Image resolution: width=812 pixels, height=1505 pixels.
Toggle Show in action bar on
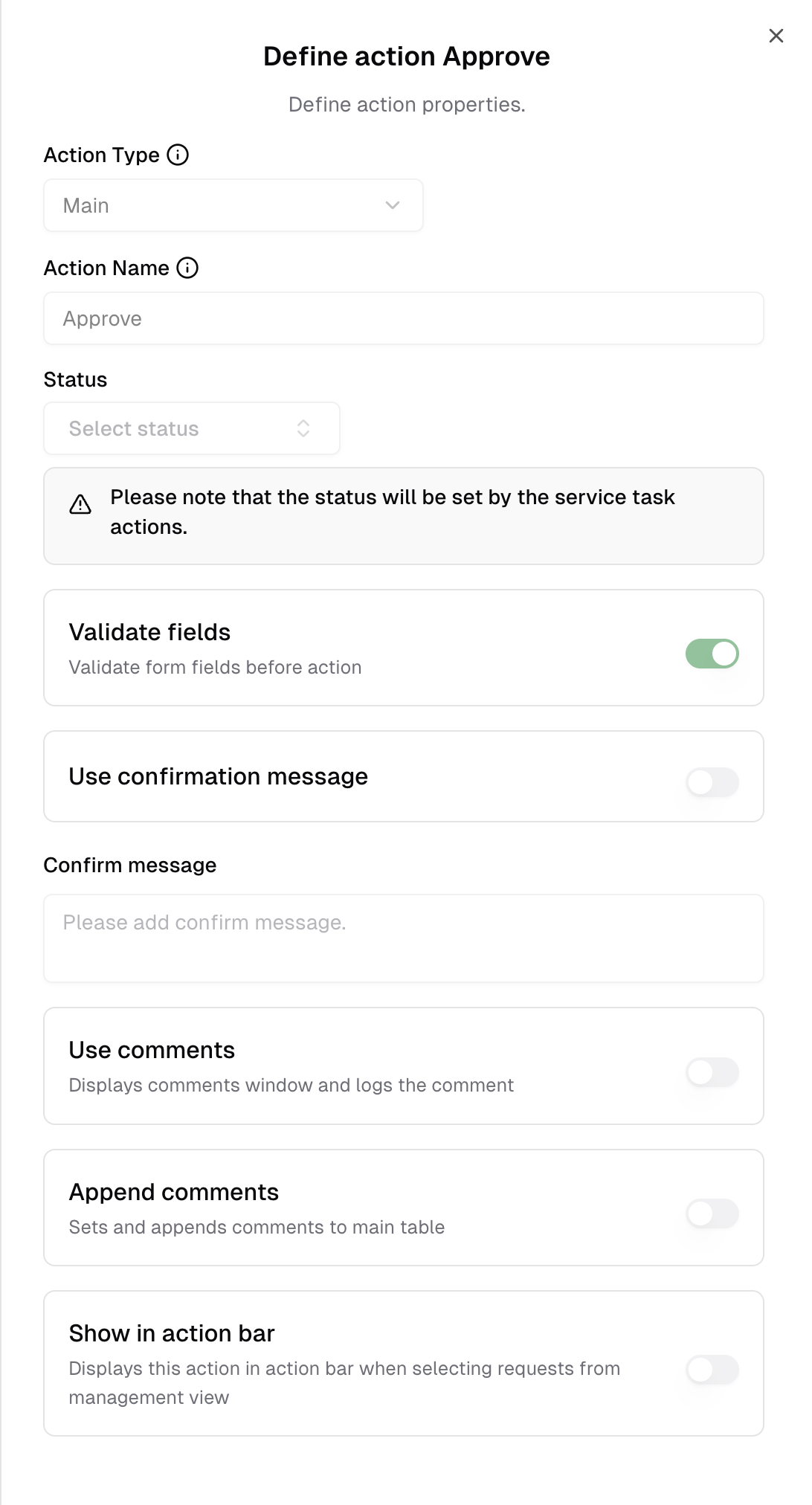[x=712, y=1370]
